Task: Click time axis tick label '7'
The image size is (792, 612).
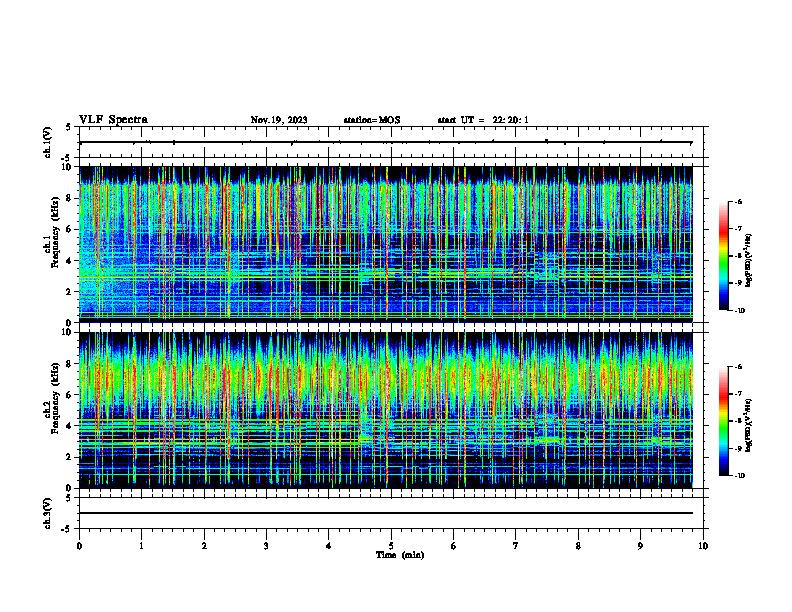Action: tap(516, 546)
